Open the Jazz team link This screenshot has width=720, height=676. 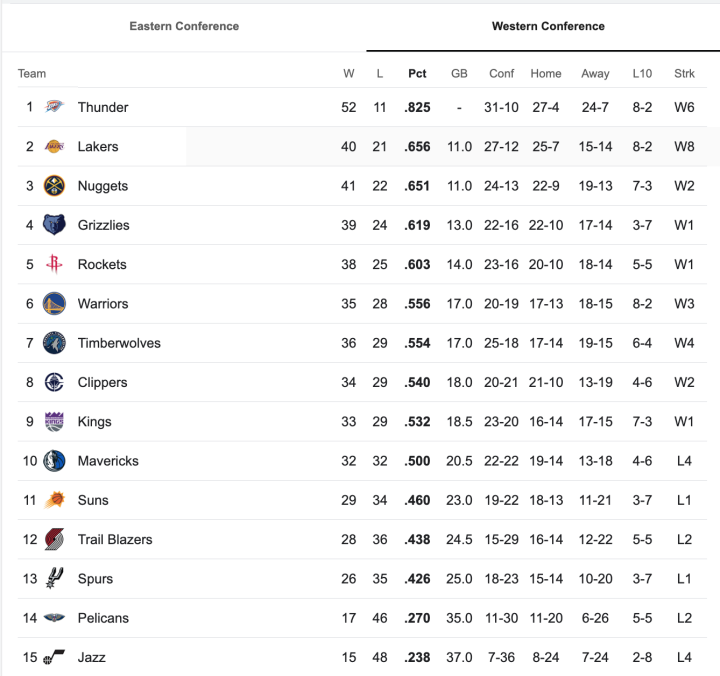click(x=91, y=657)
